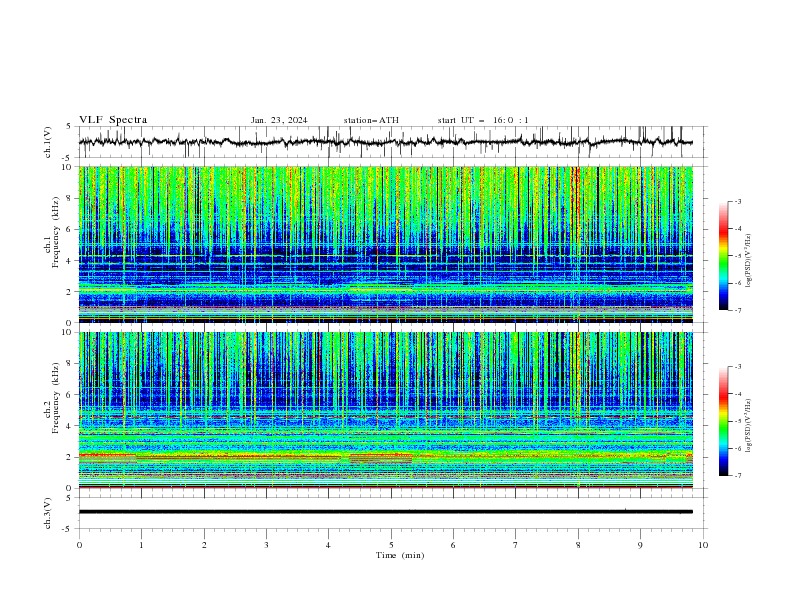The height and width of the screenshot is (612, 792).
Task: Click the log(PSD) label beside ch.1 colorbar
Action: tap(748, 261)
